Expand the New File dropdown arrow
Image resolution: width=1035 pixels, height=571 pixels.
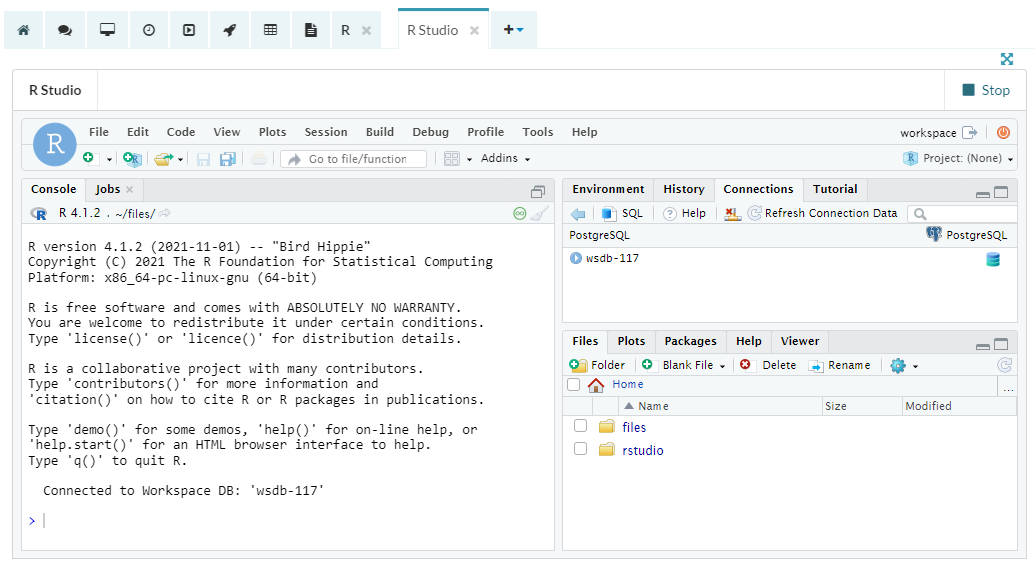point(109,160)
